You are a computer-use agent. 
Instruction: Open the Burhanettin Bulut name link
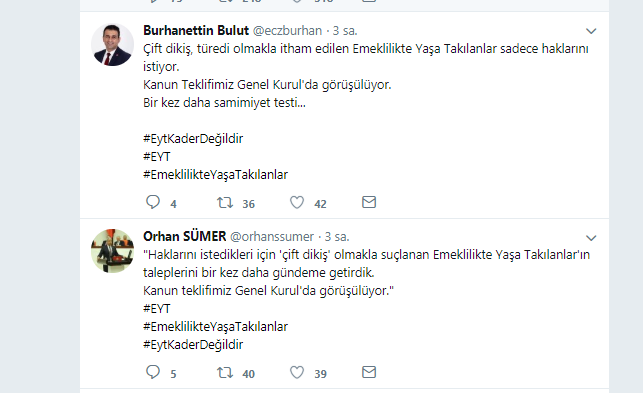[x=196, y=31]
